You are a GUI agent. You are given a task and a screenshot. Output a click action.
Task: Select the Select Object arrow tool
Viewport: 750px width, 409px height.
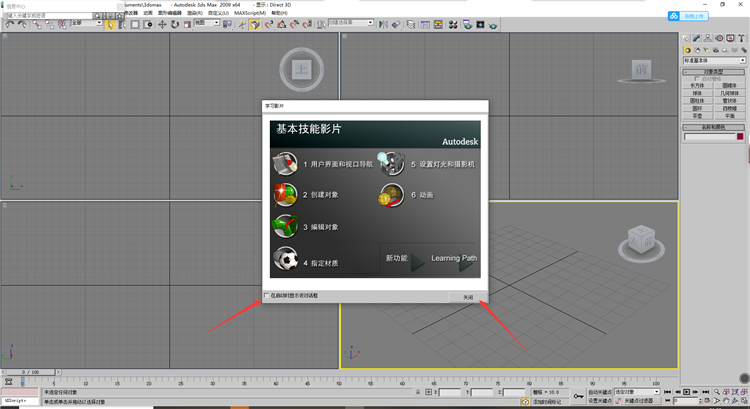point(110,24)
